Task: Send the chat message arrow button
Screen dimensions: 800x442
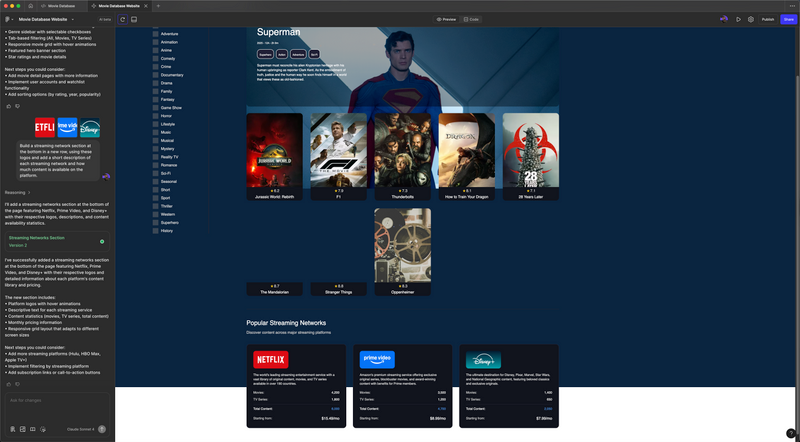Action: (102, 429)
